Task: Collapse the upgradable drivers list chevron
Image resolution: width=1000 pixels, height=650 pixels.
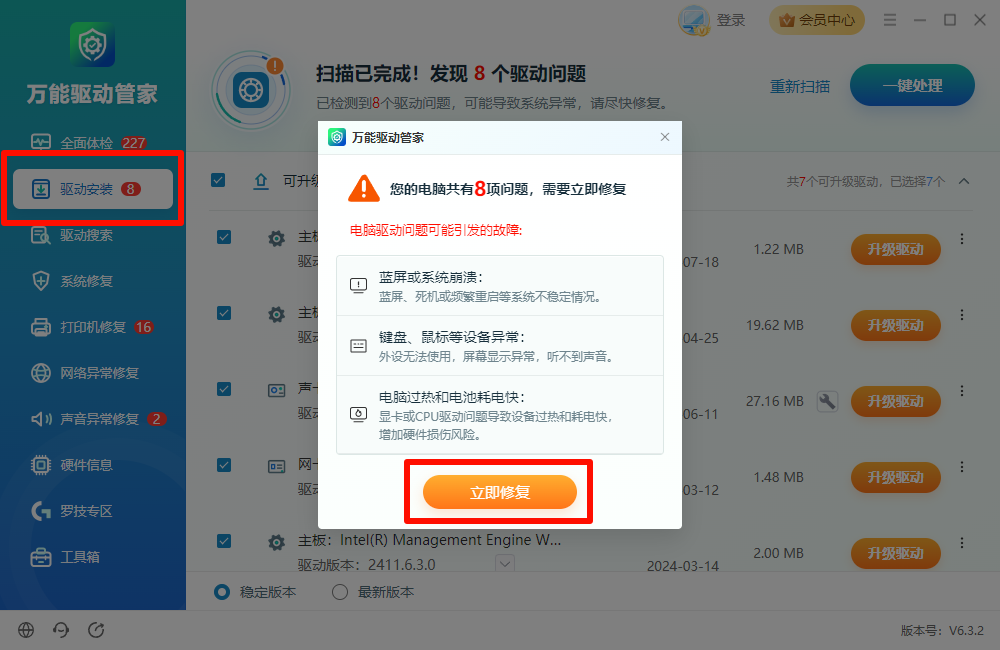Action: 964,181
